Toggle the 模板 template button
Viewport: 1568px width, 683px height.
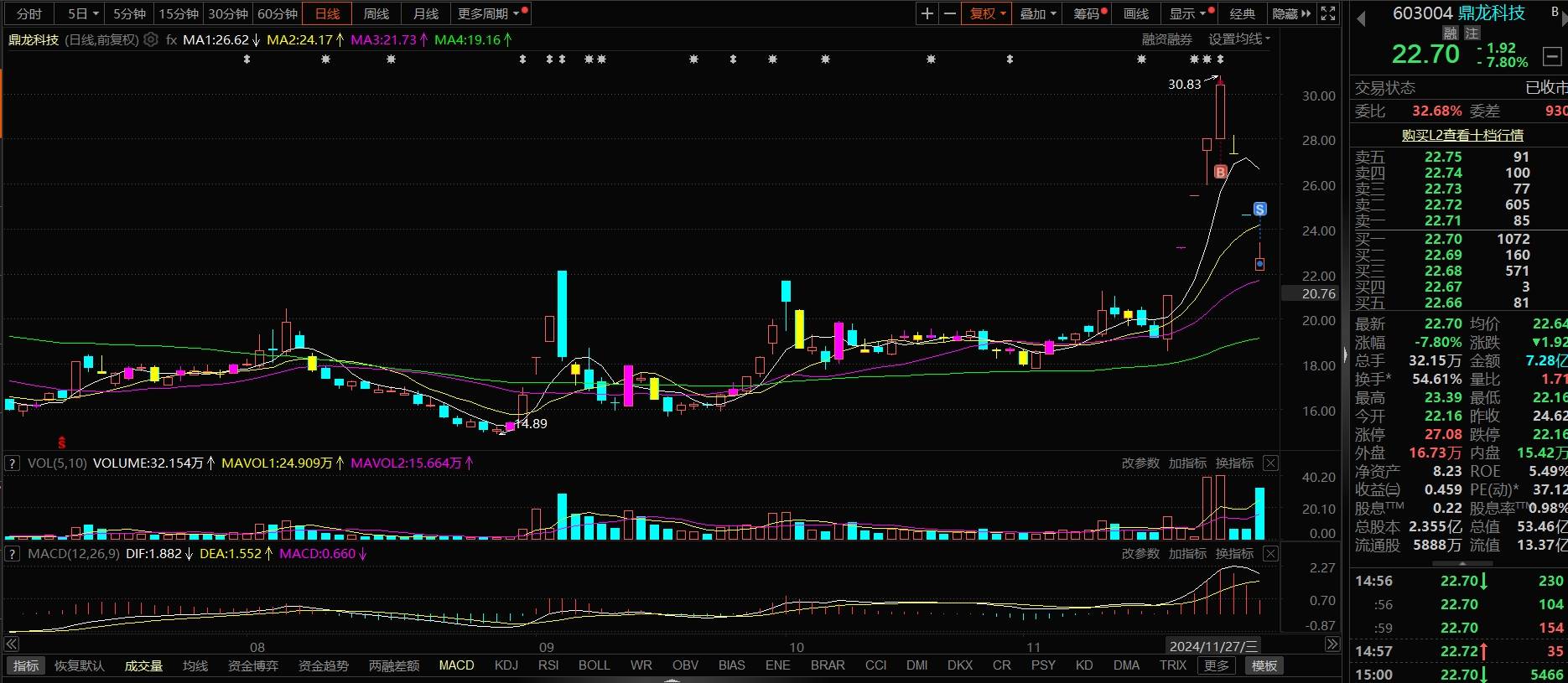coord(1264,665)
